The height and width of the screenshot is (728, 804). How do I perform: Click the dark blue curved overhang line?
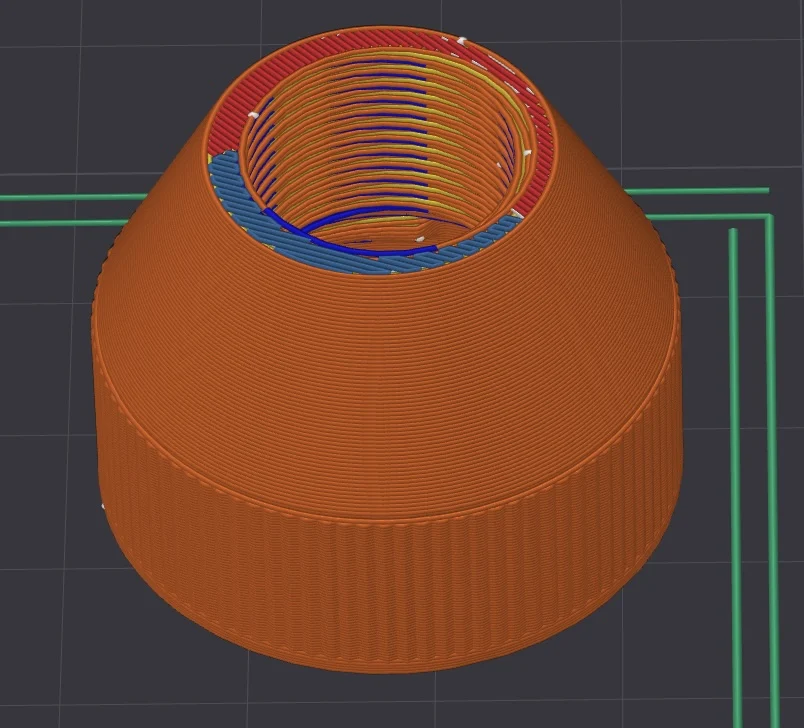[x=359, y=239]
